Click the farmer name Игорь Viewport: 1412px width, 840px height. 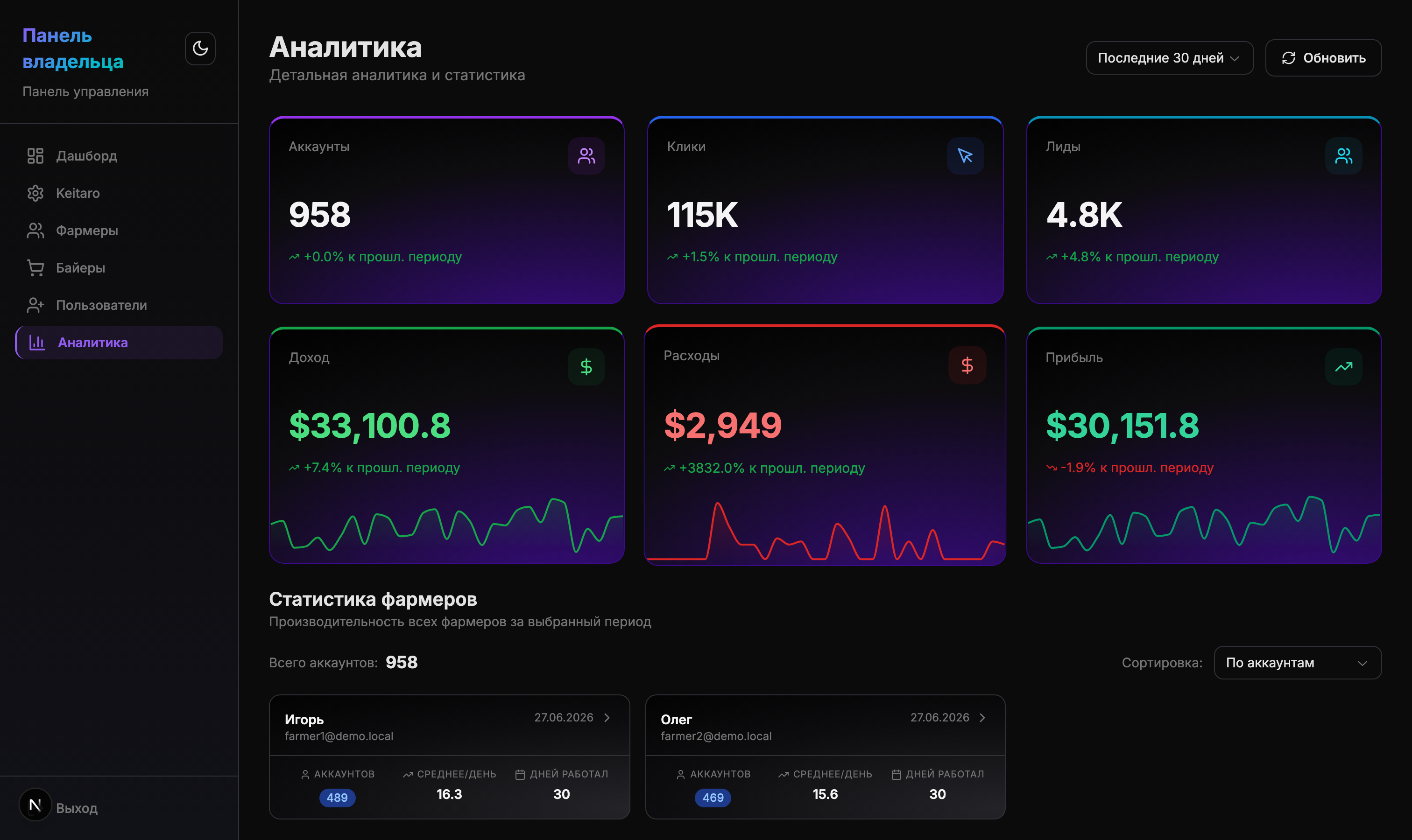click(304, 720)
